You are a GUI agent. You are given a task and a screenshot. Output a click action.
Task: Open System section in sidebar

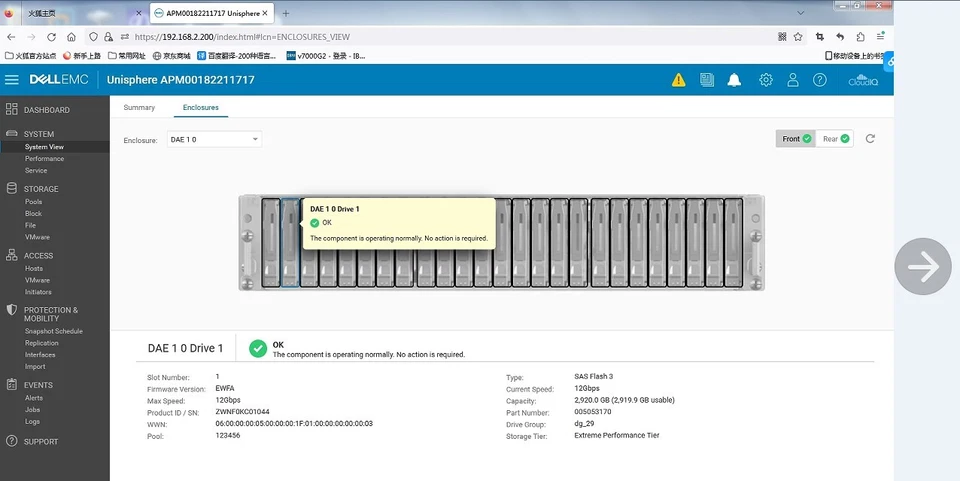pos(39,134)
